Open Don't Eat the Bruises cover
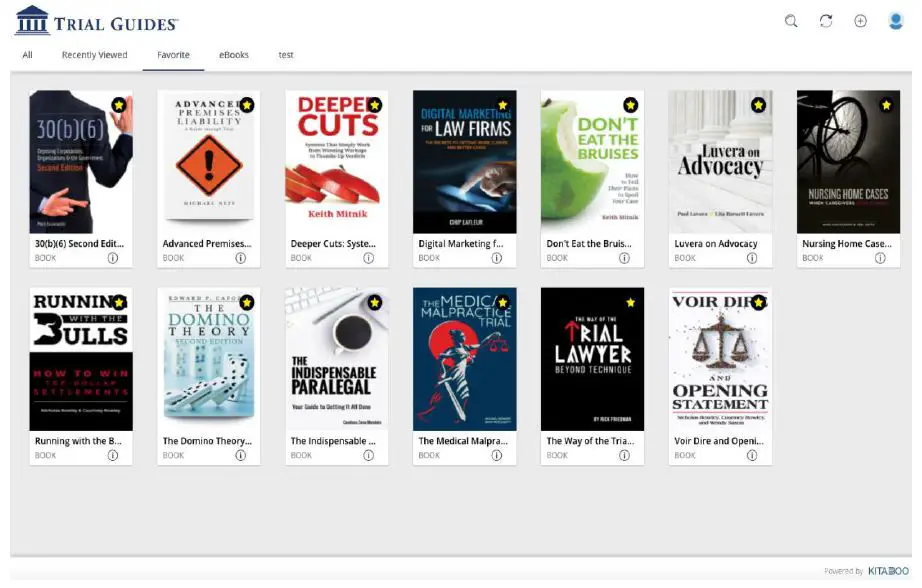 [x=593, y=162]
